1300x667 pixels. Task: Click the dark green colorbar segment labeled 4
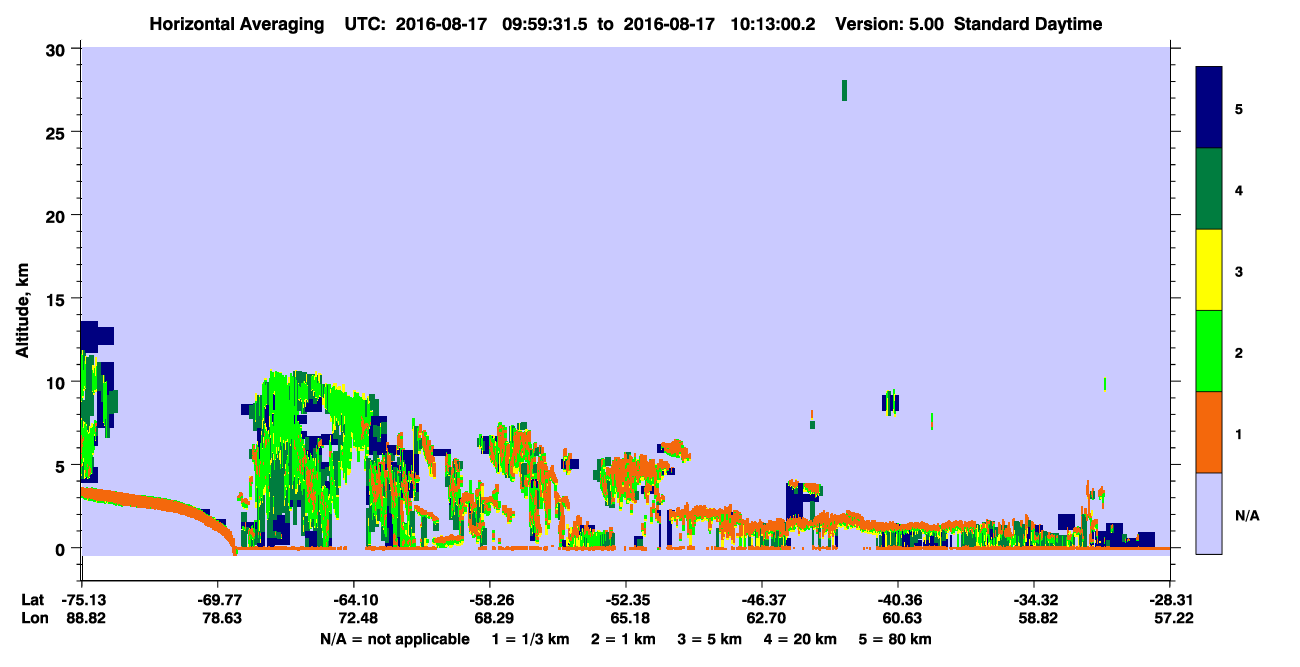[x=1209, y=189]
